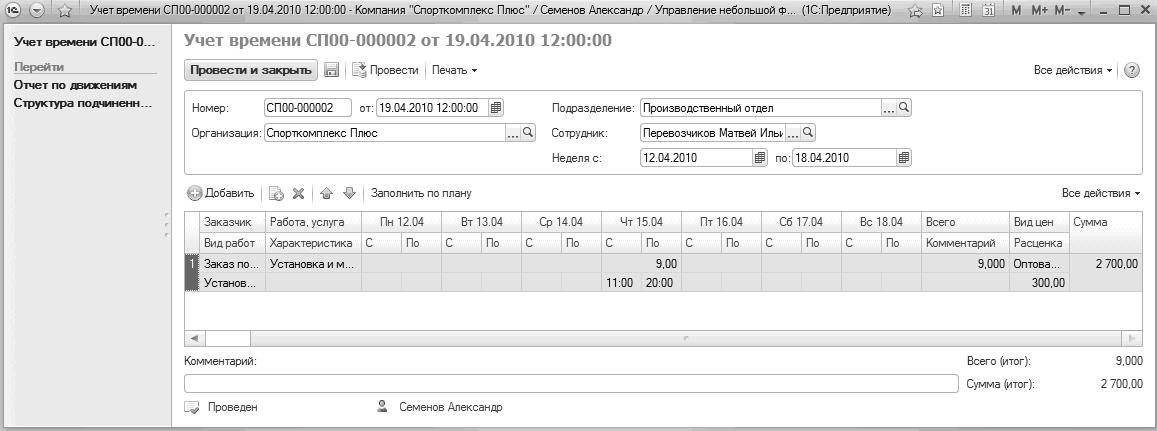Move row up with up arrow icon

coord(327,193)
